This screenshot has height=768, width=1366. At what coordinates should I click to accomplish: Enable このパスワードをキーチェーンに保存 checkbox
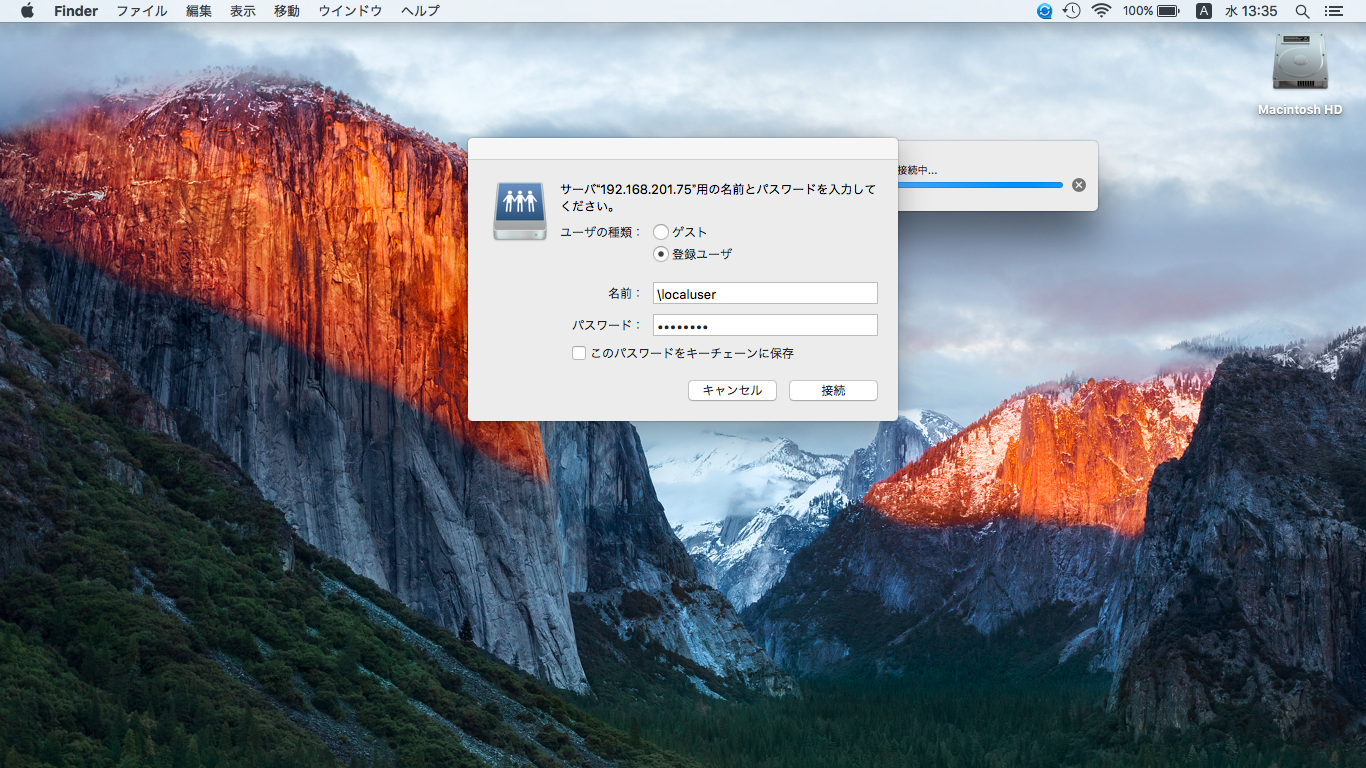click(x=579, y=353)
